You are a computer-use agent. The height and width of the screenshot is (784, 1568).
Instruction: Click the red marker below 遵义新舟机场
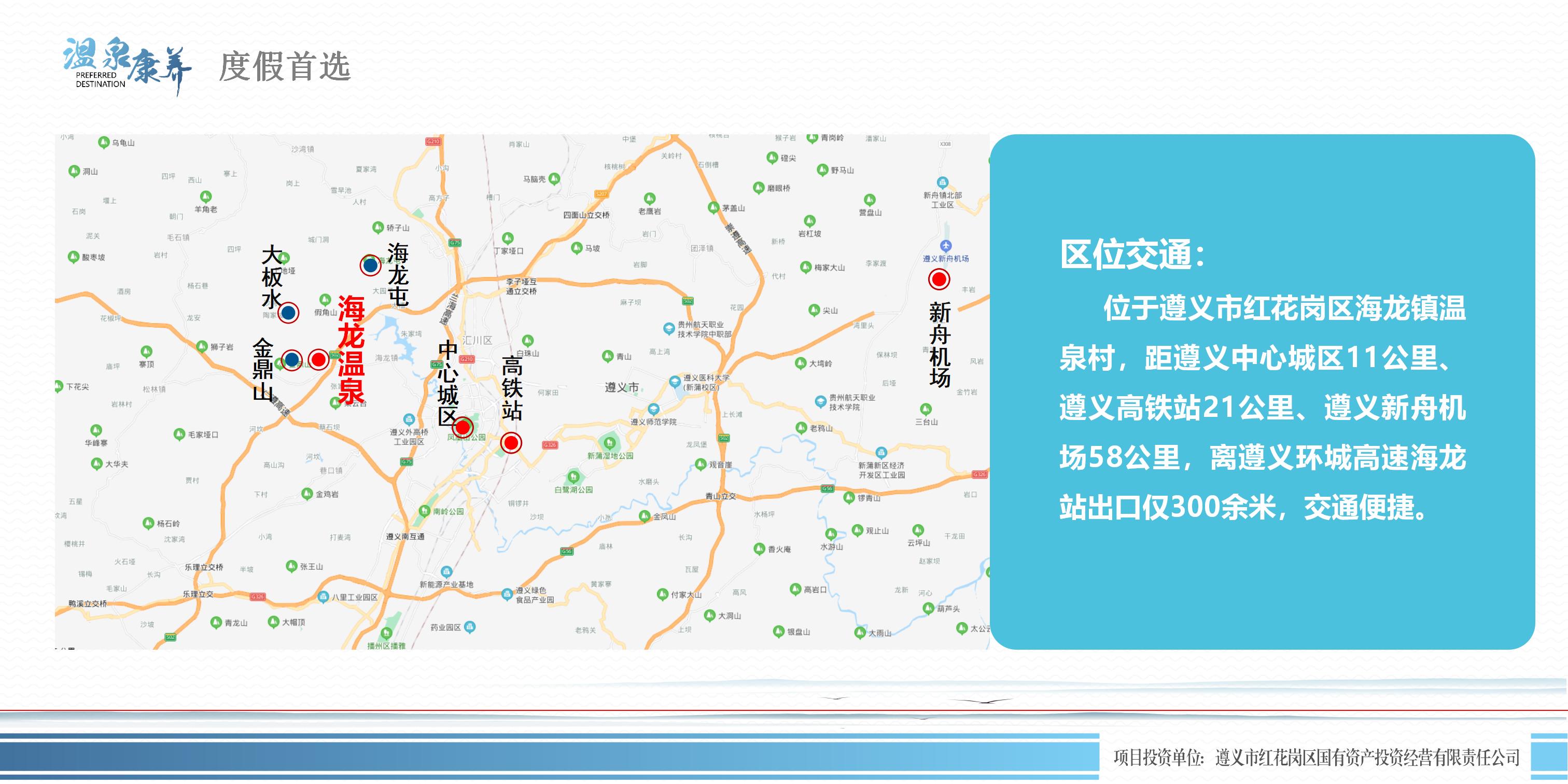[x=939, y=279]
